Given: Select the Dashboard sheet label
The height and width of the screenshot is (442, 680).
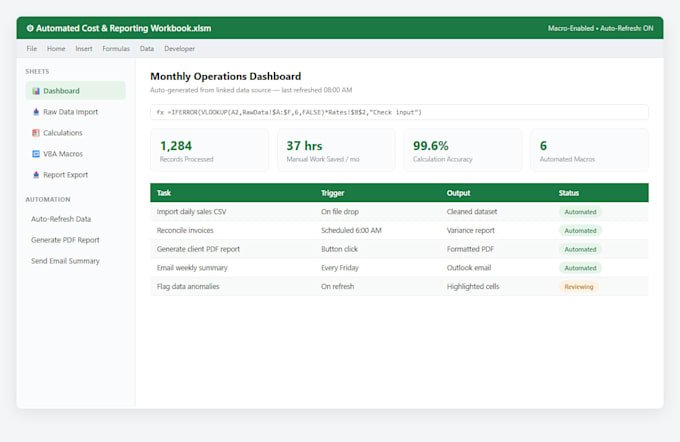Looking at the screenshot, I should pyautogui.click(x=61, y=91).
